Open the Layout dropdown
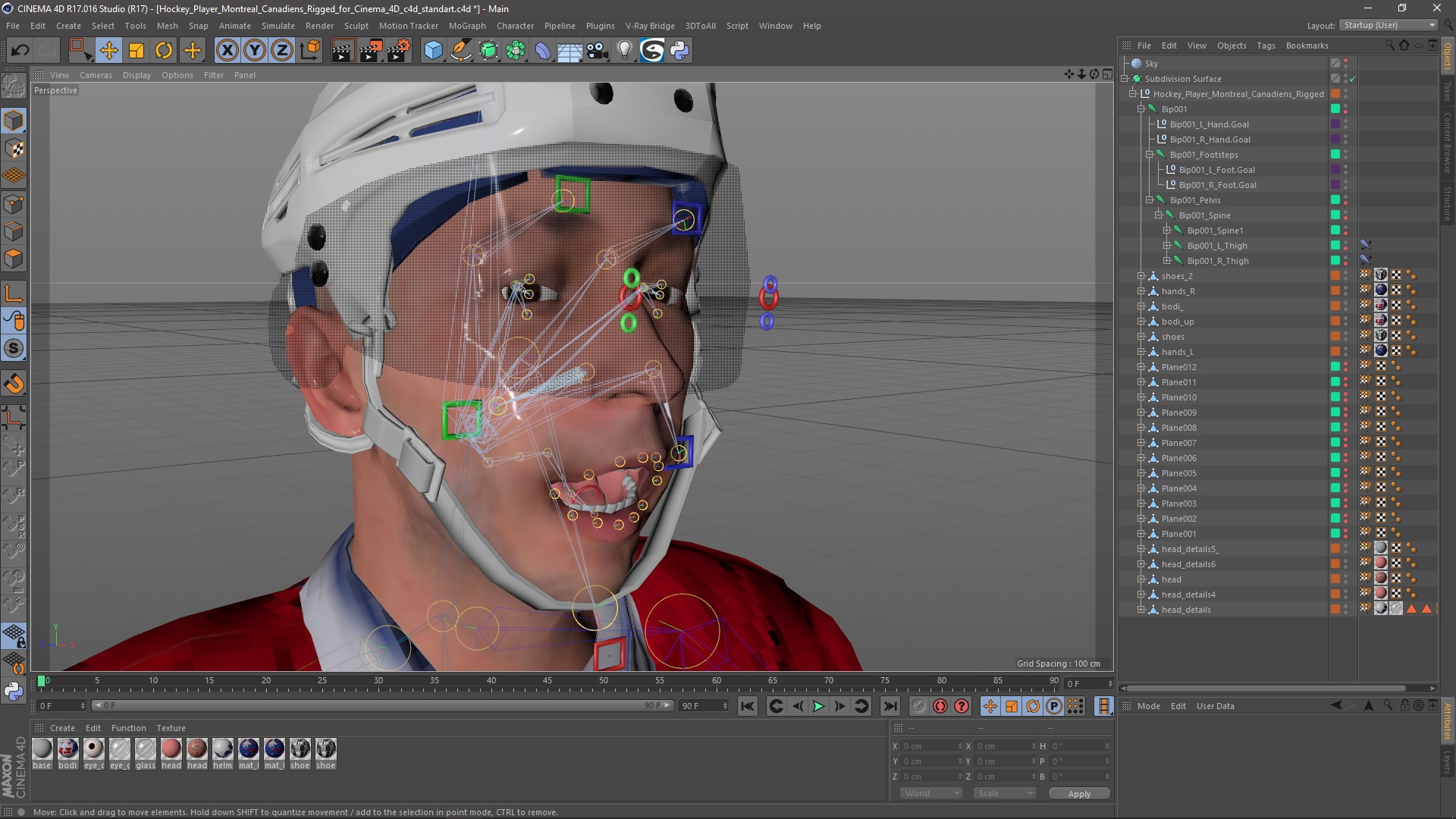Viewport: 1456px width, 819px height. point(1389,25)
